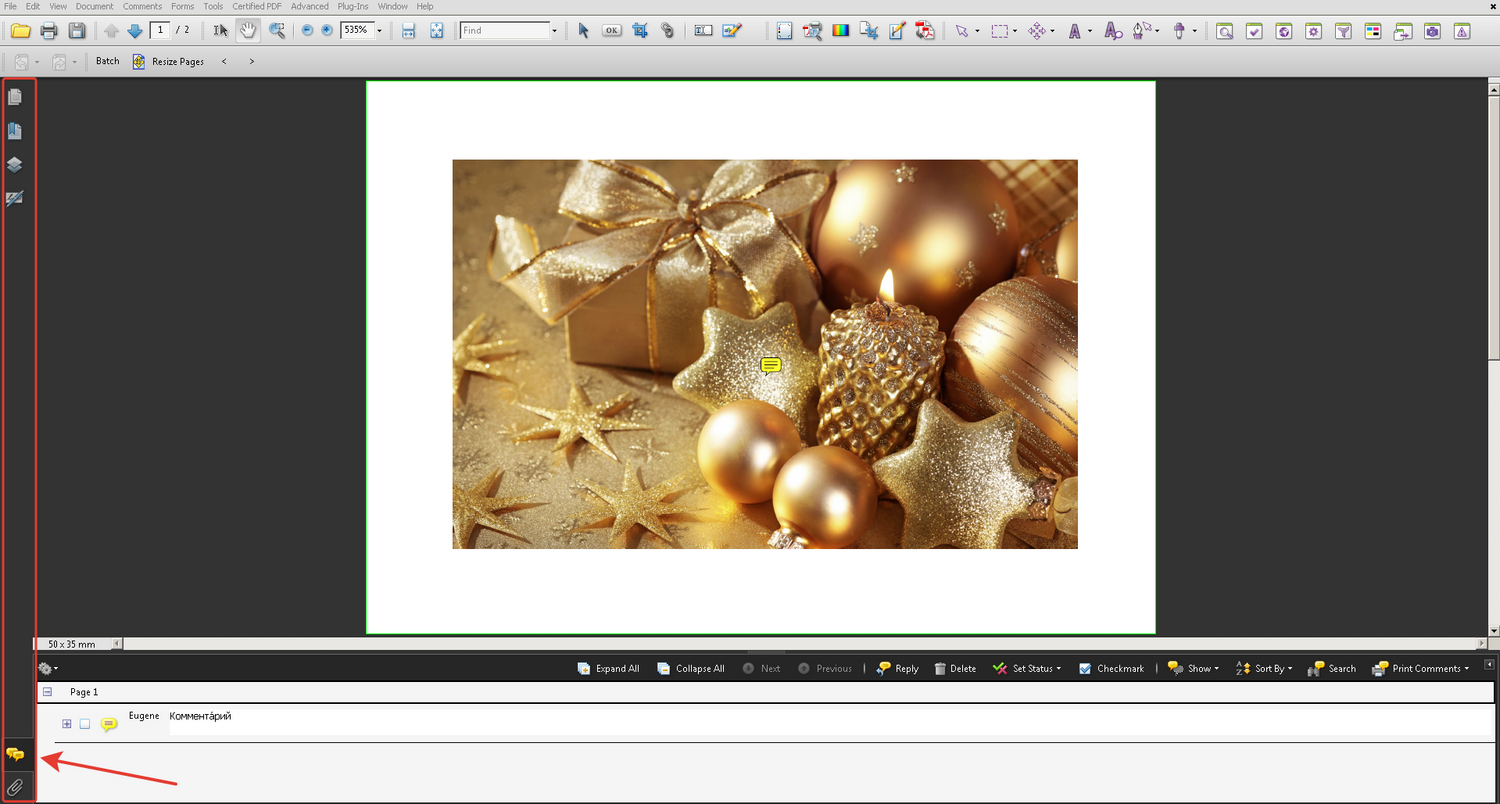Click the purple filter funnel toolbar icon
This screenshot has width=1500, height=804.
click(x=1344, y=31)
